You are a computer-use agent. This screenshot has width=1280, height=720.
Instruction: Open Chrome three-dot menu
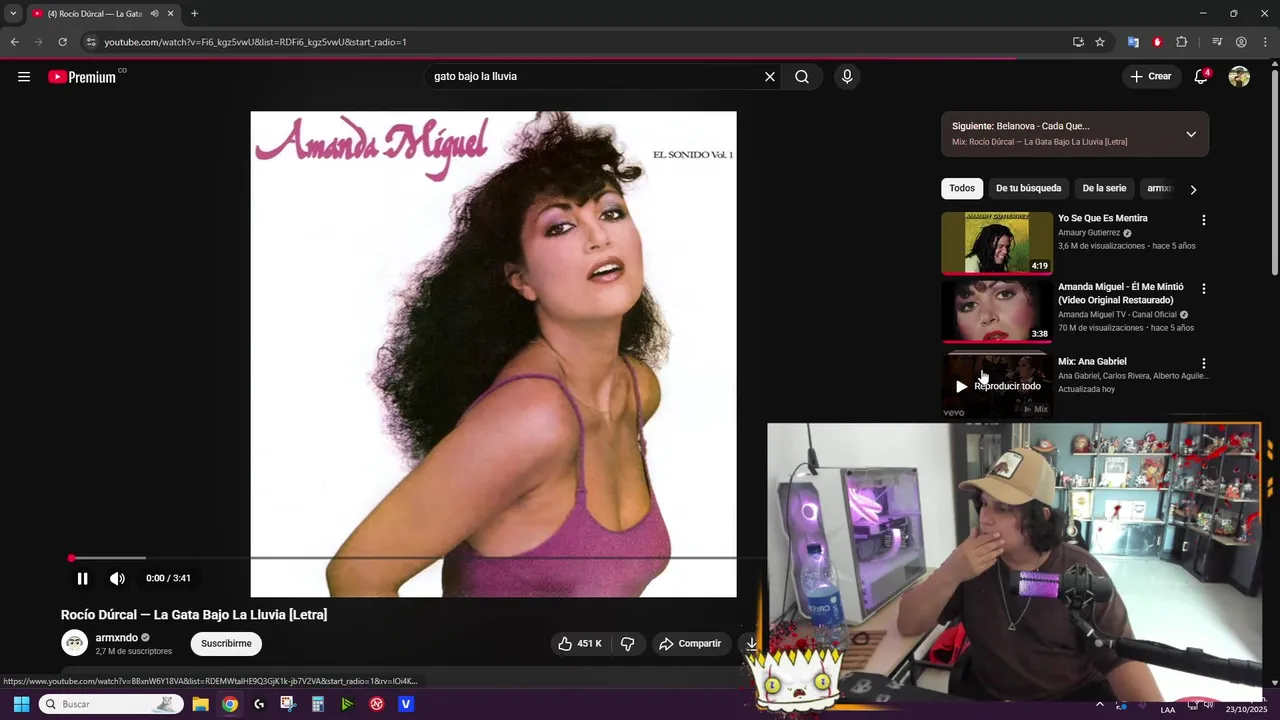click(1264, 42)
